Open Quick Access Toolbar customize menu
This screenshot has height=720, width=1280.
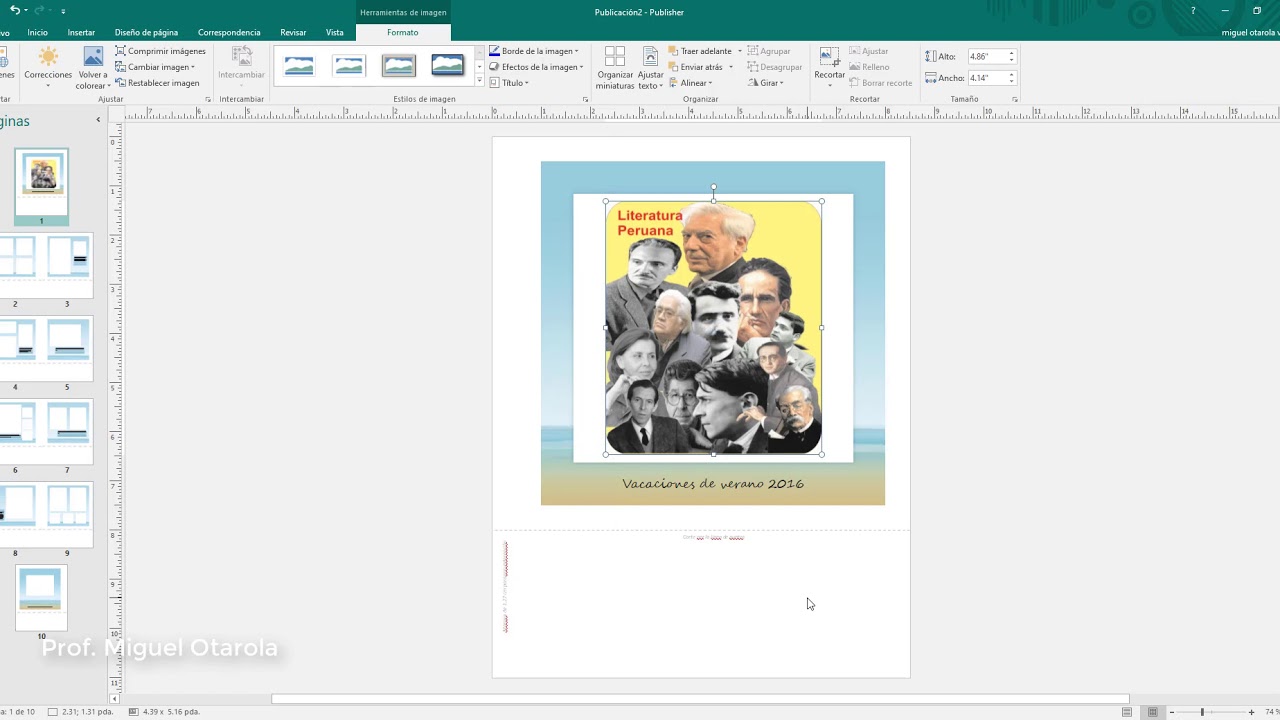pos(63,11)
